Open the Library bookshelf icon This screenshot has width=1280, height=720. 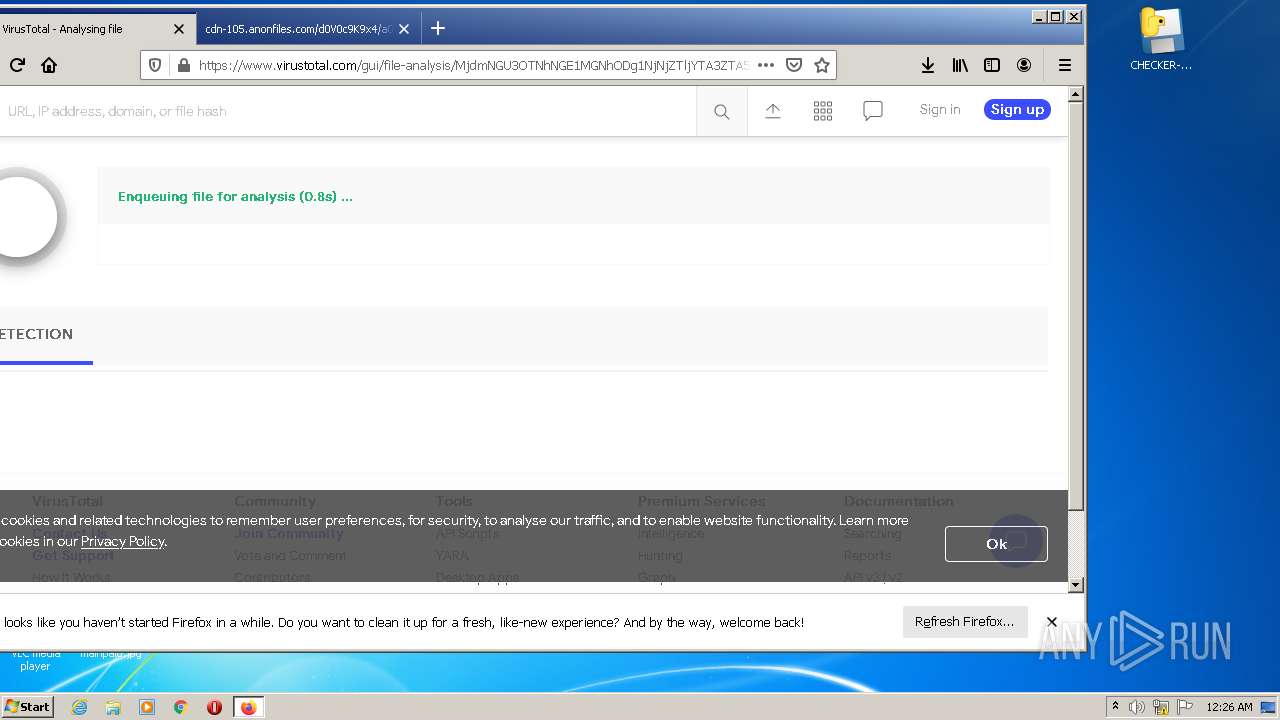(x=960, y=65)
